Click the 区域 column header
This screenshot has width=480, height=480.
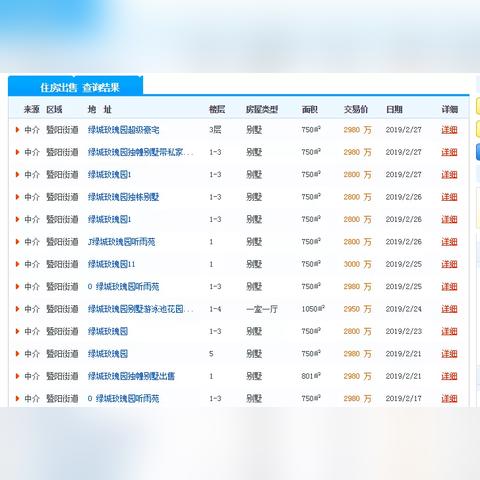tap(54, 109)
